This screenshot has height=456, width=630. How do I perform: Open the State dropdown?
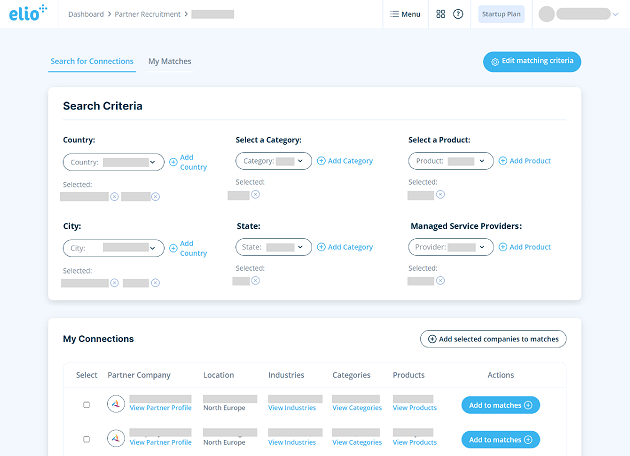point(274,247)
